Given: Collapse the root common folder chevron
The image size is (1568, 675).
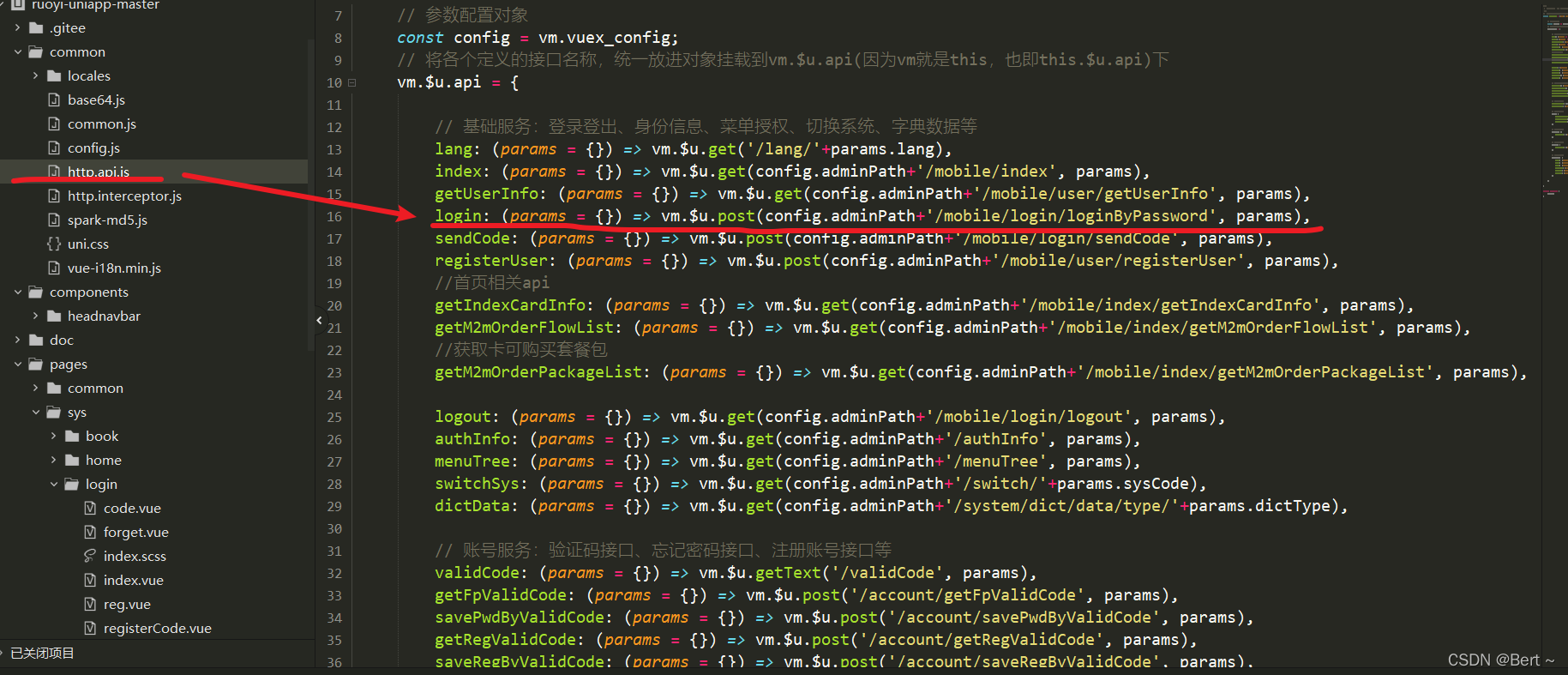Looking at the screenshot, I should coord(17,52).
